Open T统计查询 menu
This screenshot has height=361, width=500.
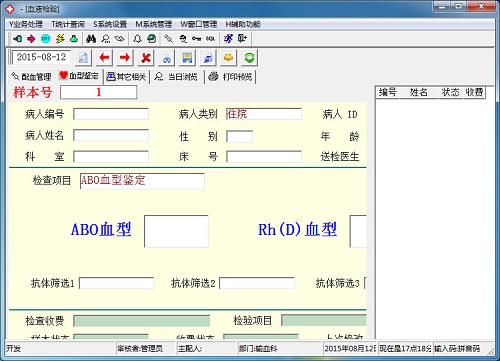point(68,24)
